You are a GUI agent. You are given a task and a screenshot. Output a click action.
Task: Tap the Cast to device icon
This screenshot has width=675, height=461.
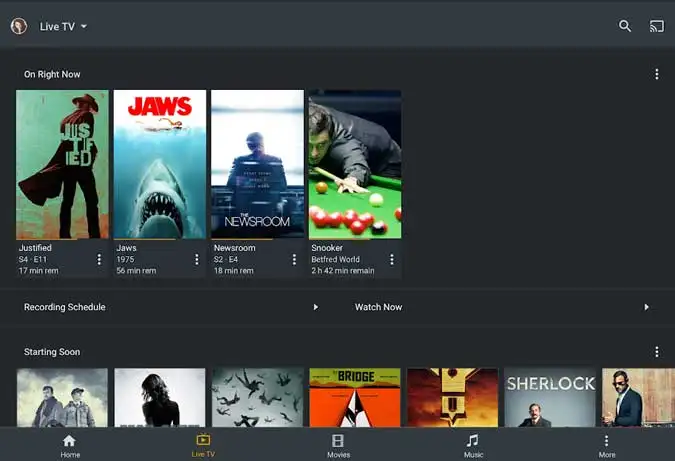tap(656, 26)
